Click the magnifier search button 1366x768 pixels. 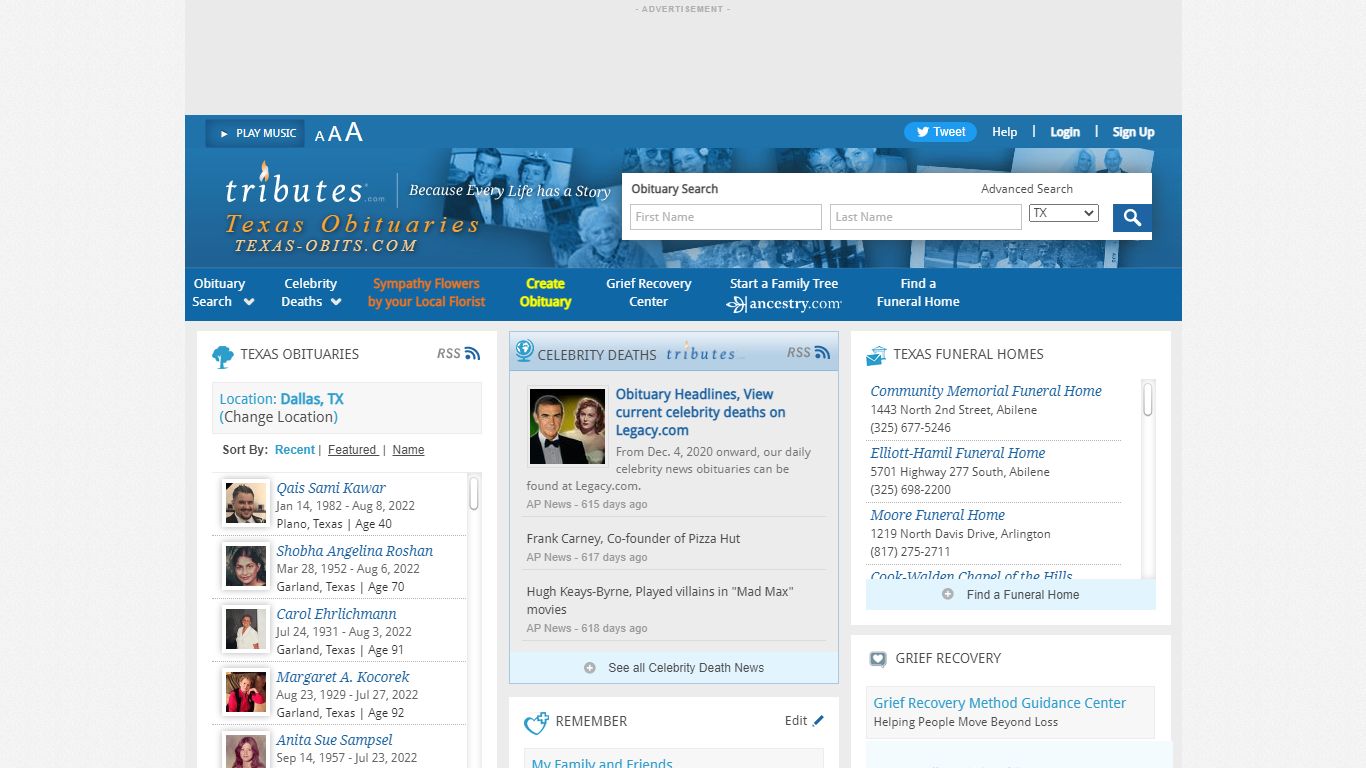click(1132, 218)
